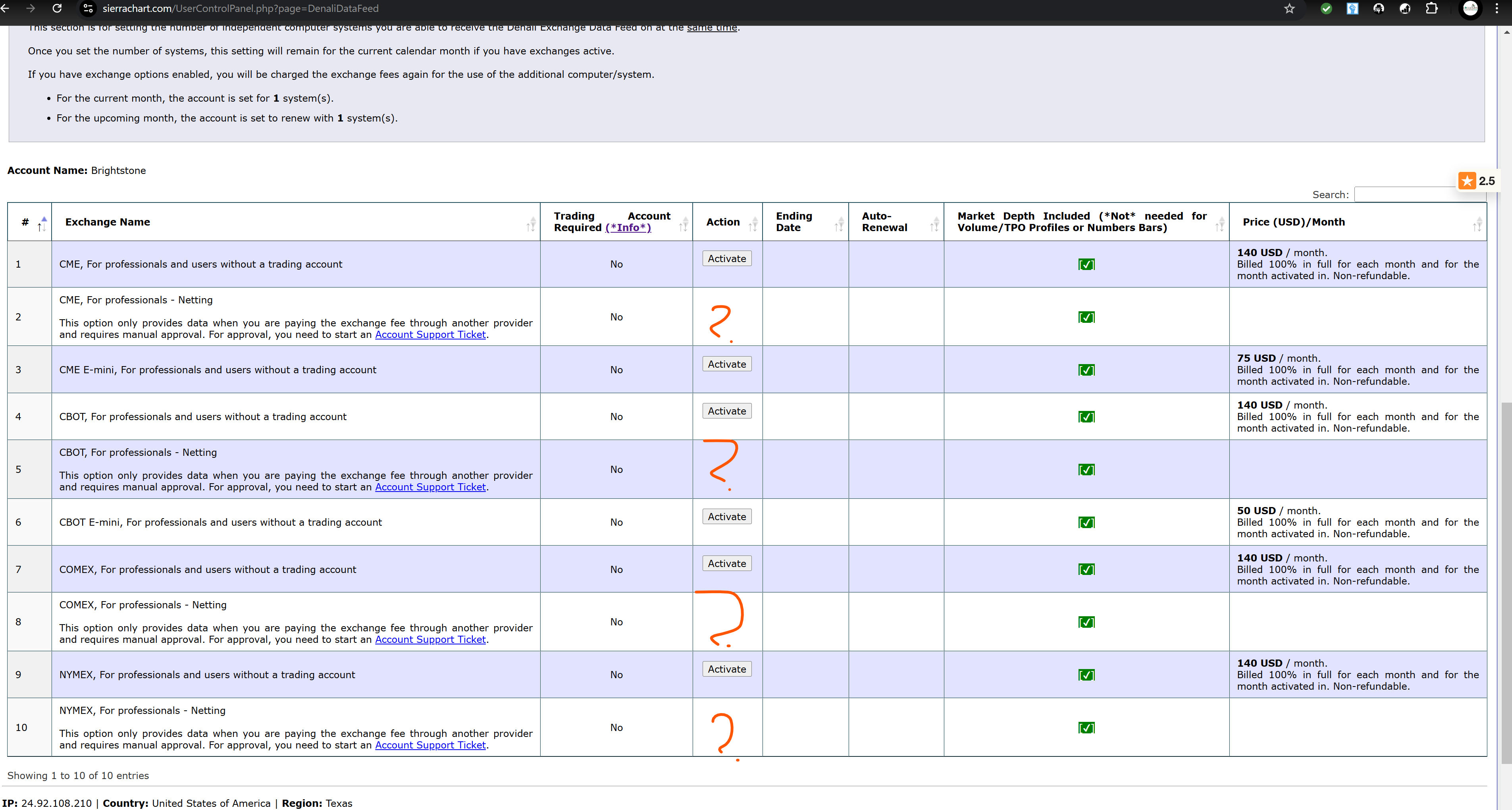1512x810 pixels.
Task: Bookmark this page with the star icon
Action: (1289, 8)
